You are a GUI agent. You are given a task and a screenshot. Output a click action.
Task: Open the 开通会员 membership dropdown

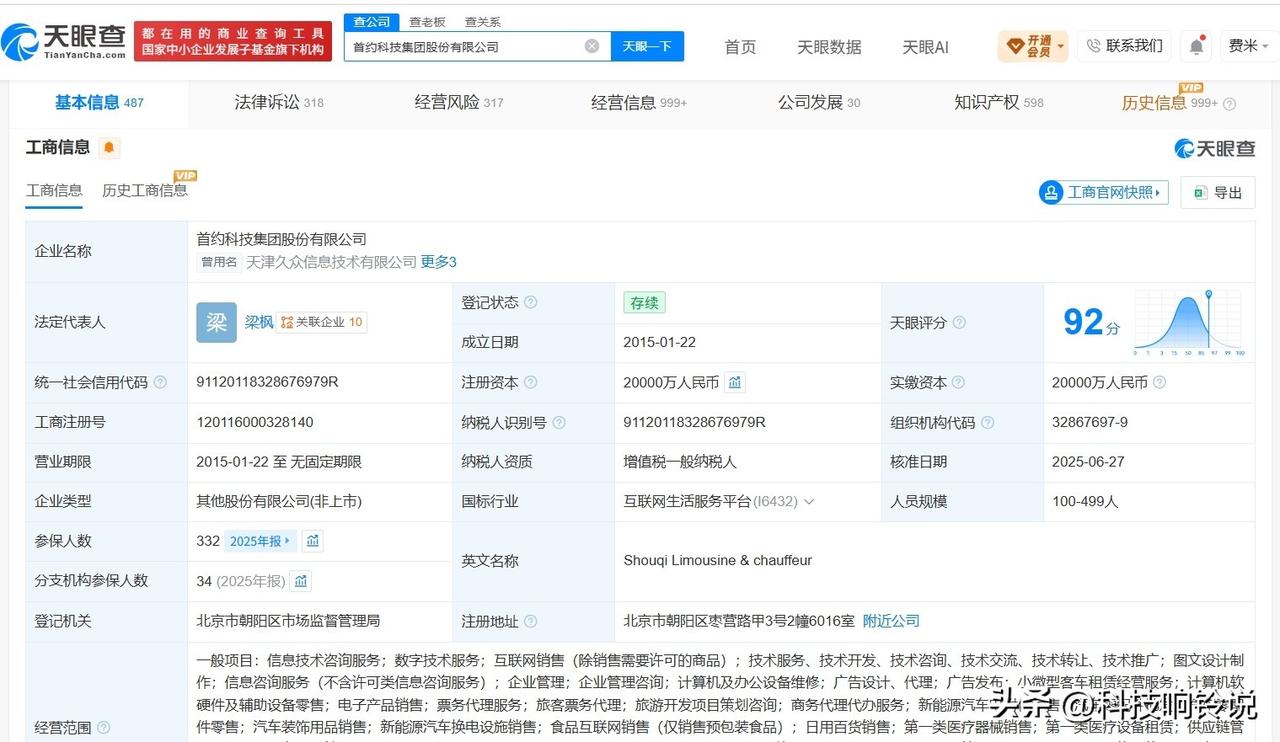[1033, 46]
